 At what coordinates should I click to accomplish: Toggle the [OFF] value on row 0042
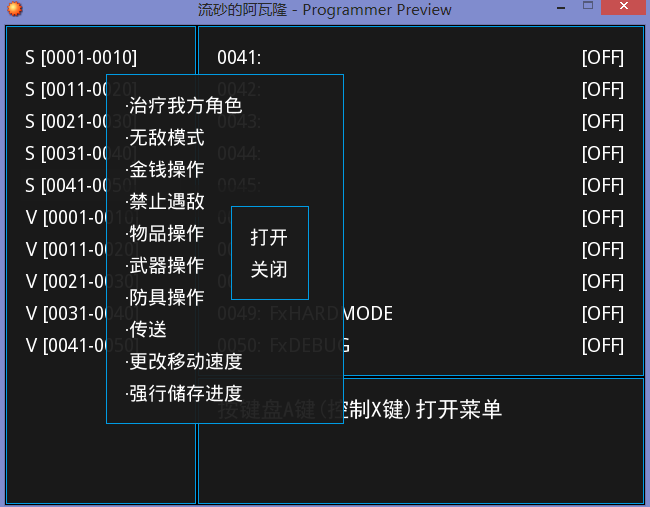point(603,90)
